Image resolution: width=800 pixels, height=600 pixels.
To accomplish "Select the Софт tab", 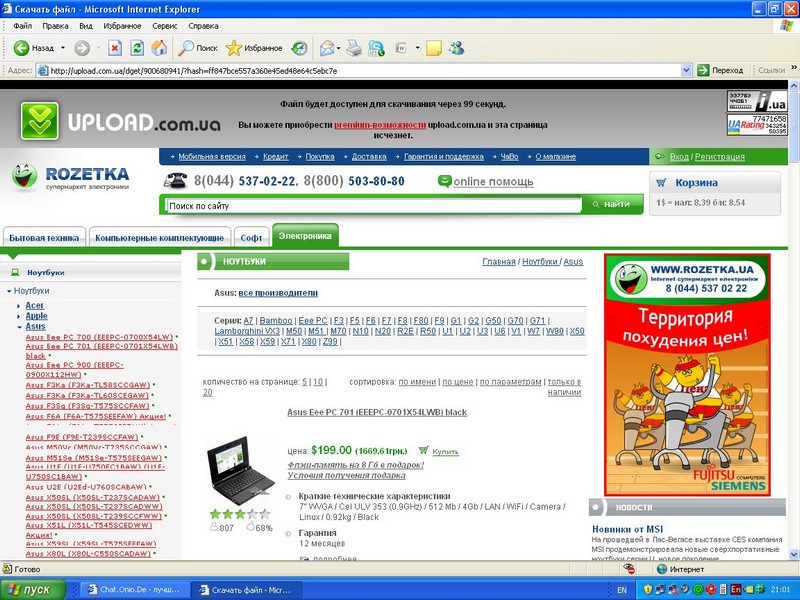I will [251, 238].
